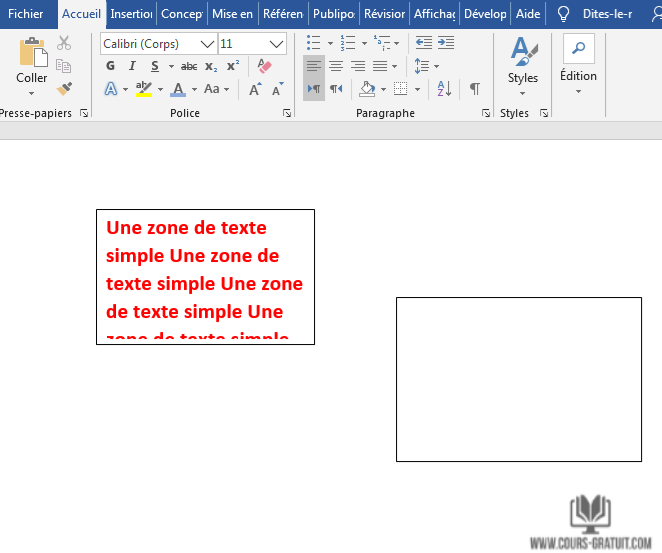This screenshot has height=553, width=662.
Task: Open the Calibri font name dropdown
Action: [208, 44]
